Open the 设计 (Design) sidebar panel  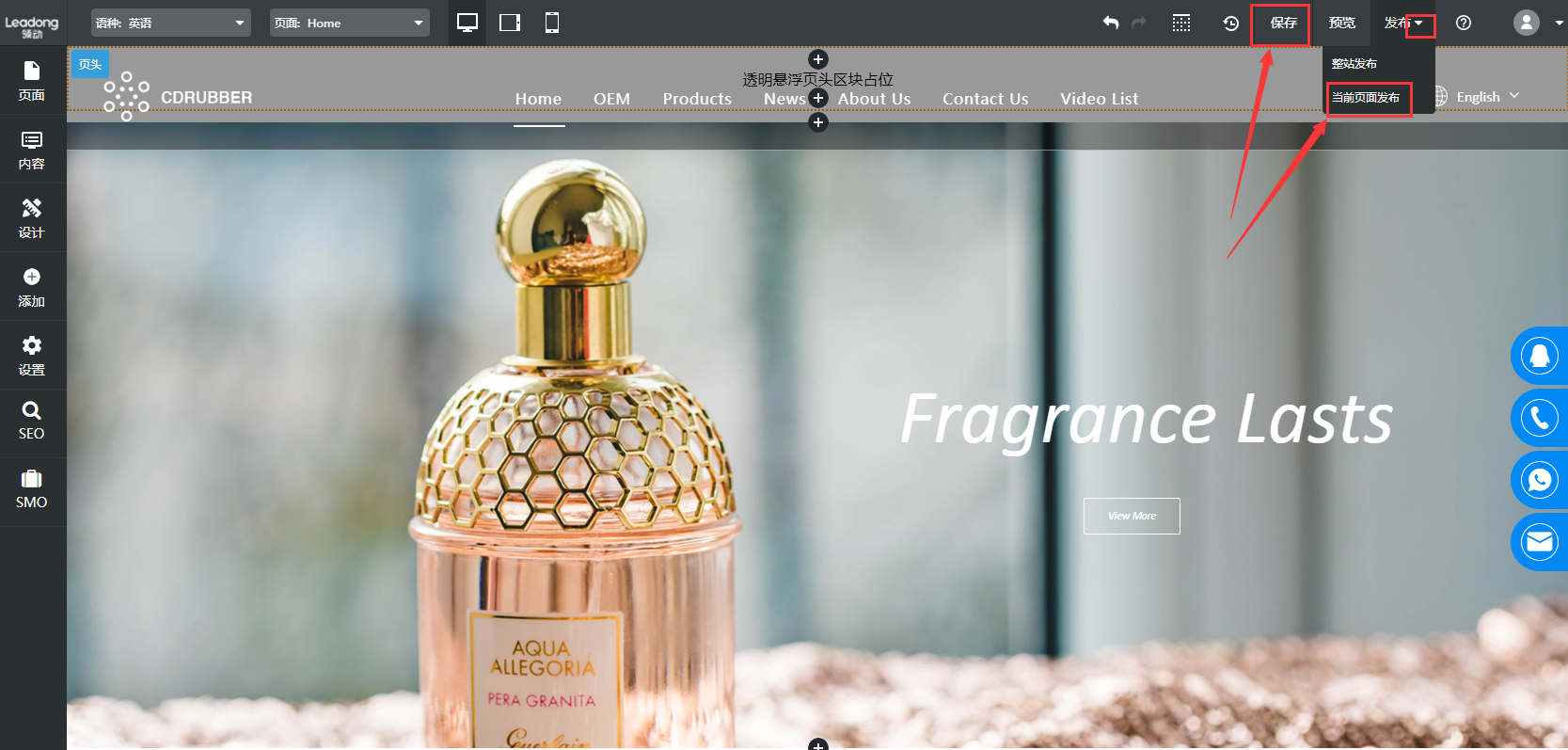click(x=32, y=218)
